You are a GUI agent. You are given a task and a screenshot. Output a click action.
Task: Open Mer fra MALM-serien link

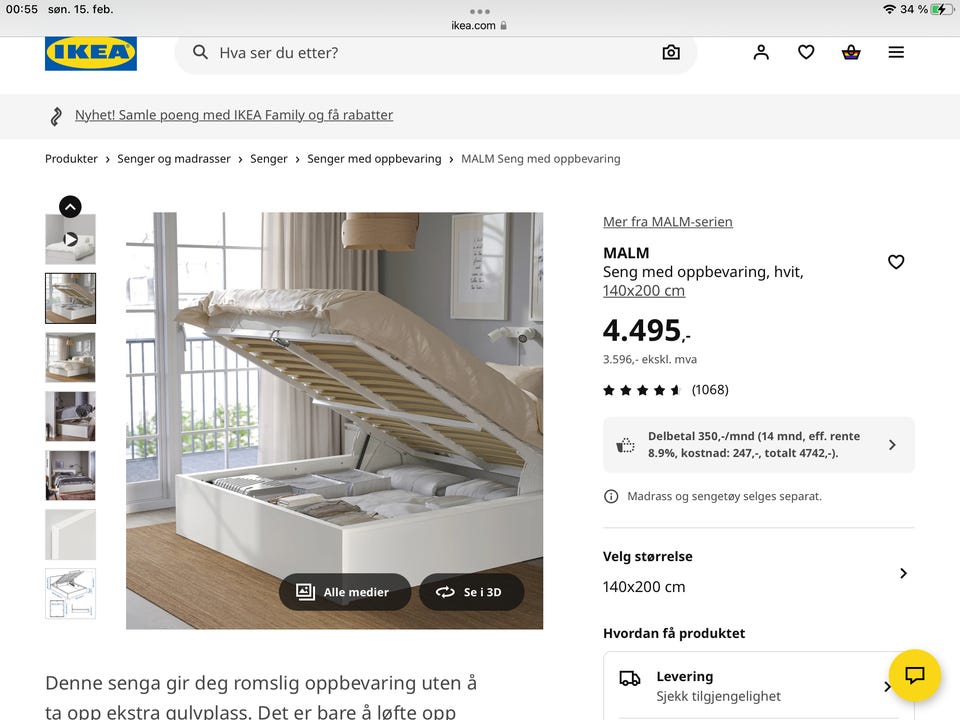pyautogui.click(x=668, y=222)
